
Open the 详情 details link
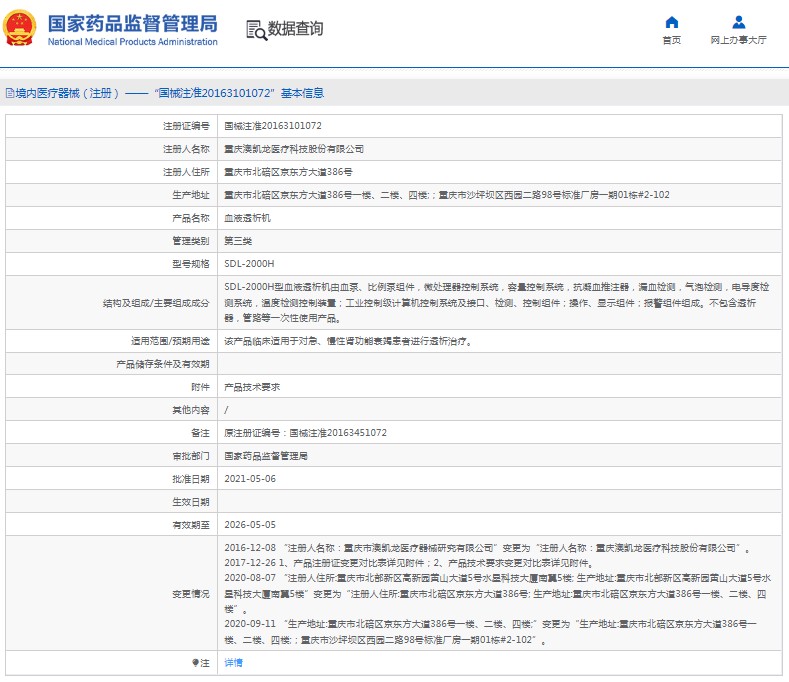tap(233, 663)
